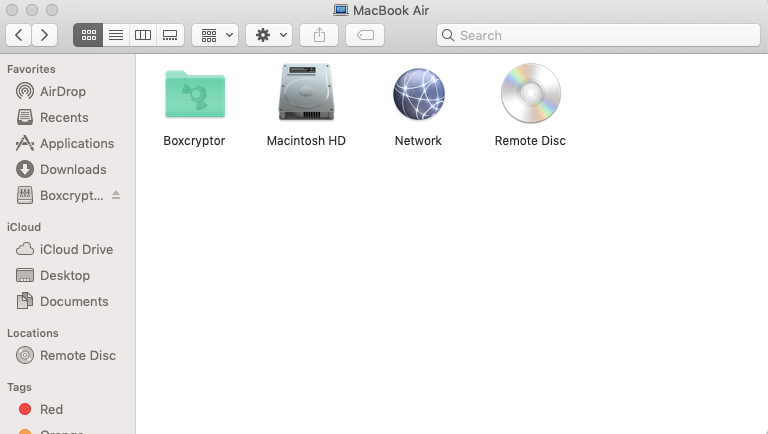Click the Network name label
Screen dimensions: 768x434
[418, 141]
